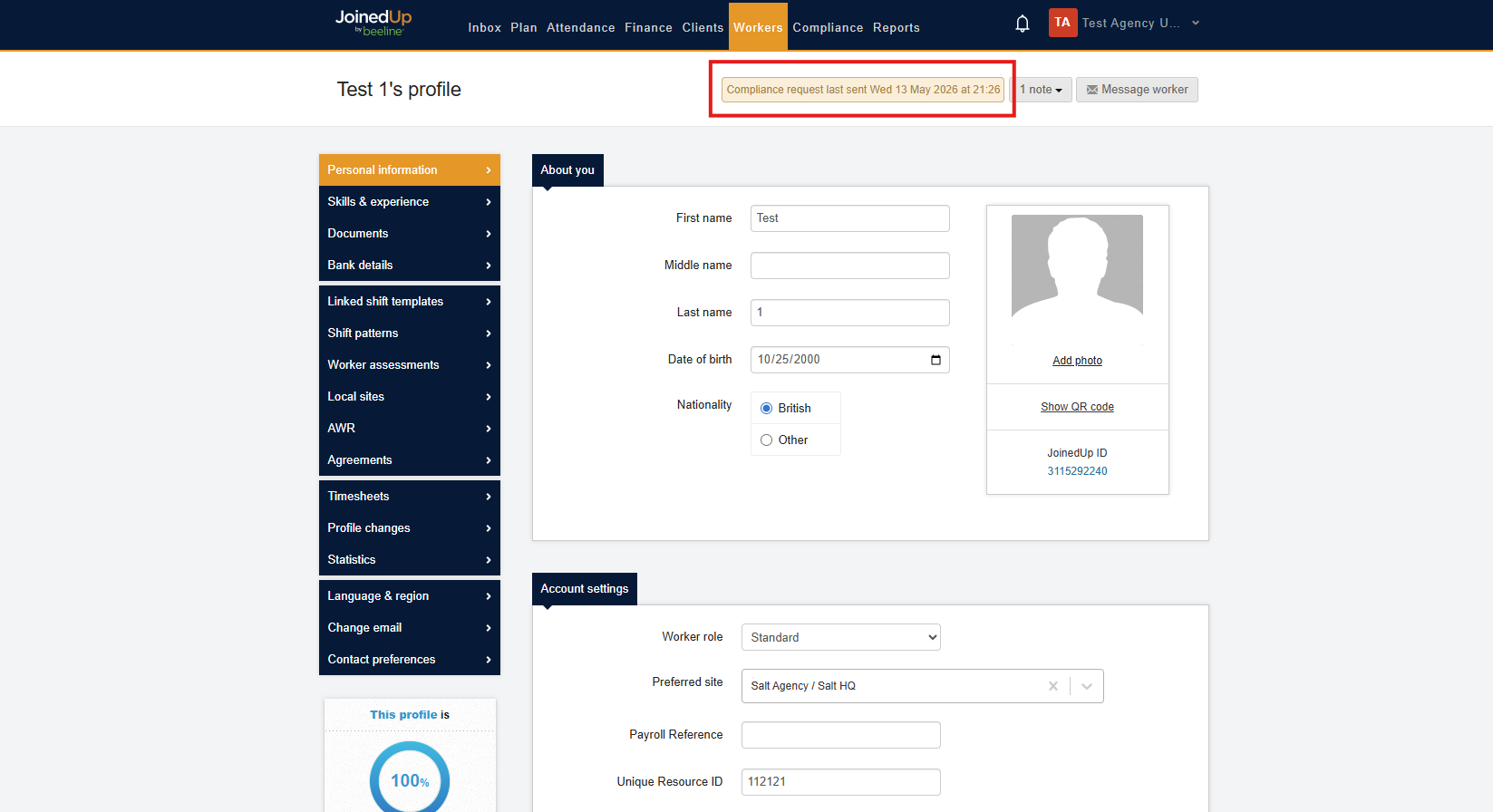The image size is (1493, 812).
Task: Click the Payroll Reference field
Action: click(x=840, y=735)
